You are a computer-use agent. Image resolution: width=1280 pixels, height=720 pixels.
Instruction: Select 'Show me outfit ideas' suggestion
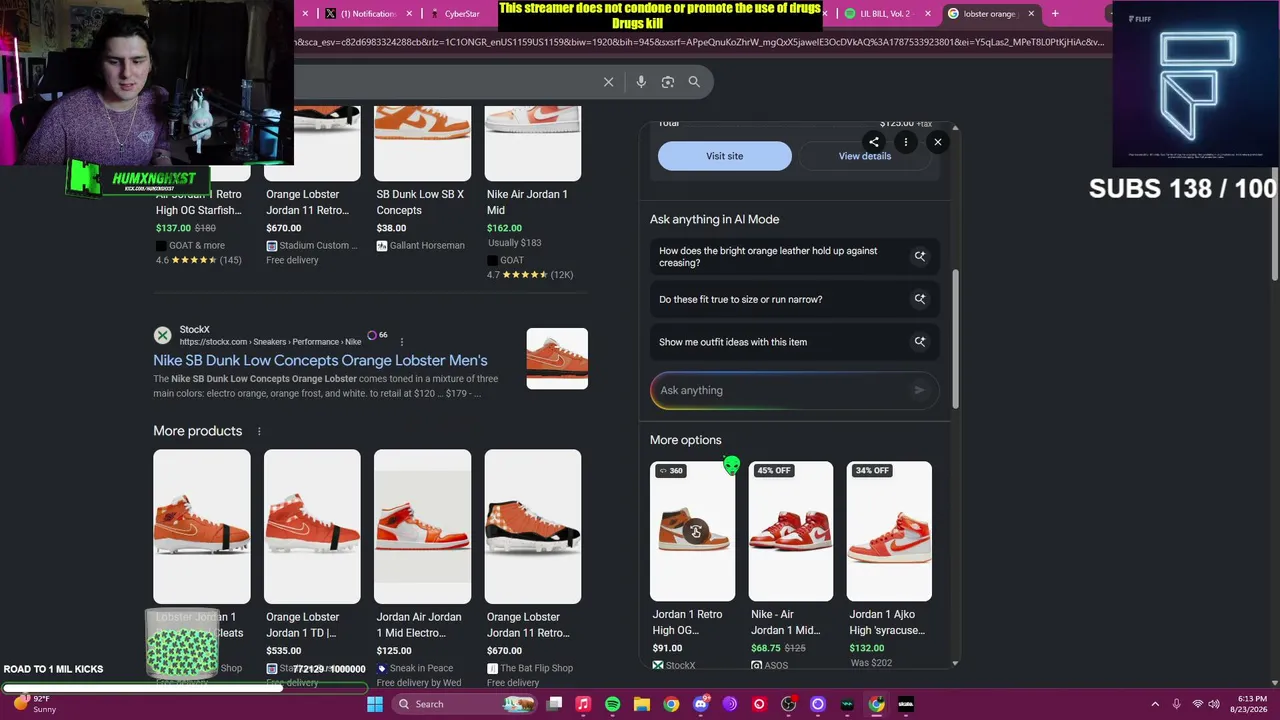click(x=795, y=342)
